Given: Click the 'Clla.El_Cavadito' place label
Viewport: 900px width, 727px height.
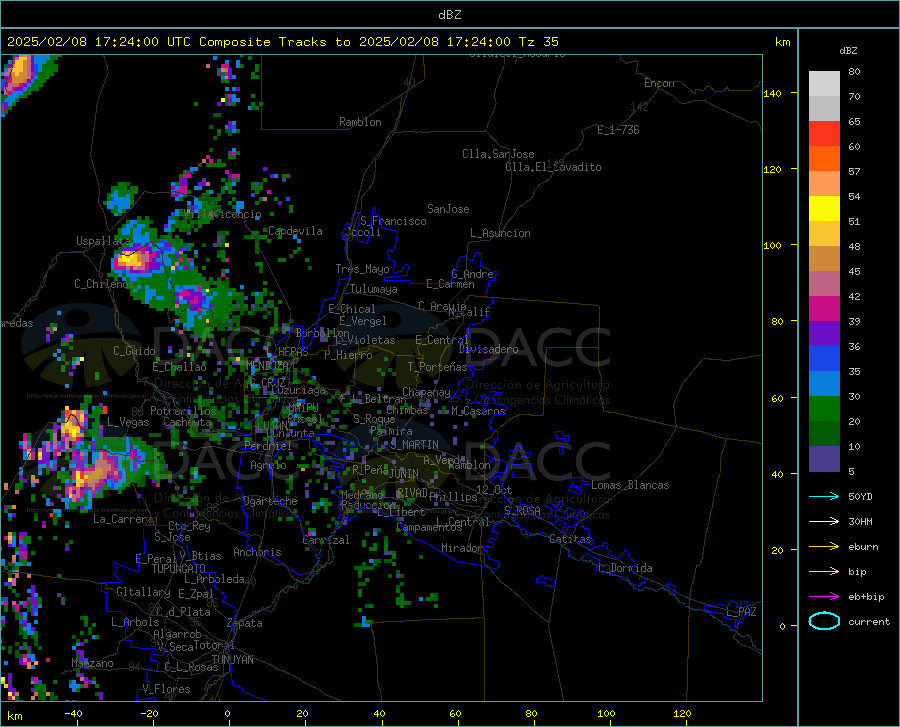Looking at the screenshot, I should [553, 167].
